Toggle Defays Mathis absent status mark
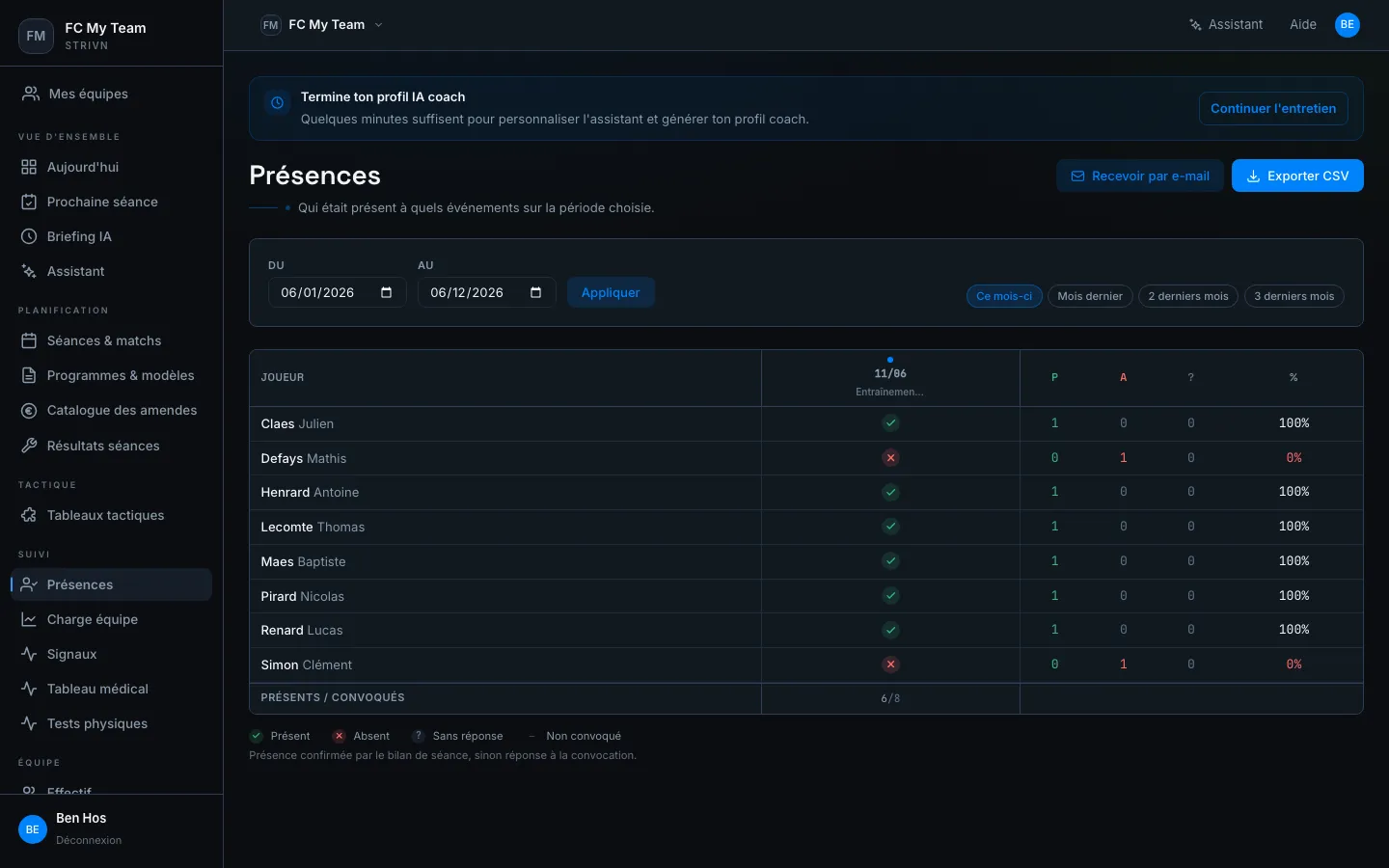 [x=890, y=458]
